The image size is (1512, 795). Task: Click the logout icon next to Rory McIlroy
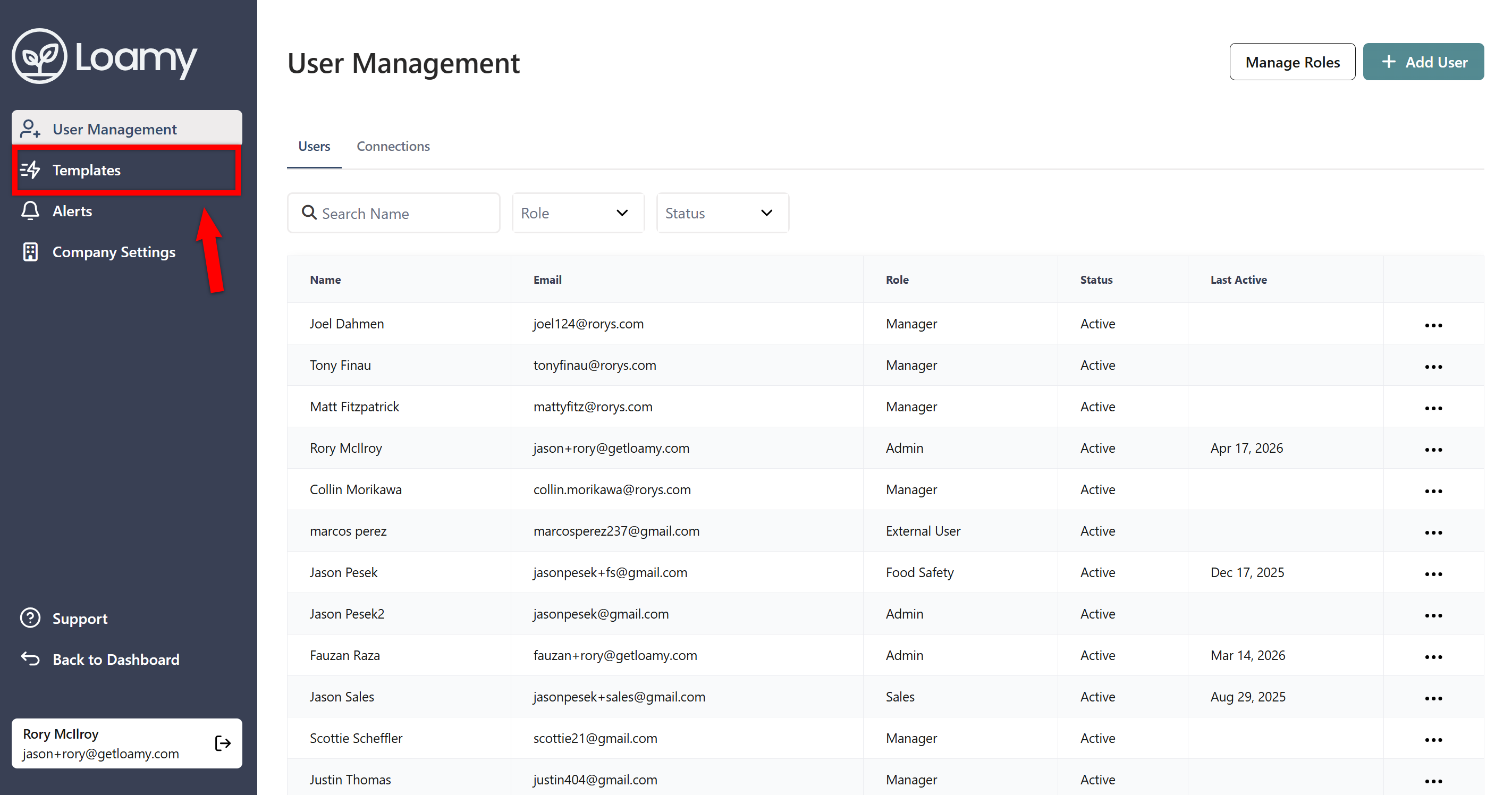[x=223, y=743]
